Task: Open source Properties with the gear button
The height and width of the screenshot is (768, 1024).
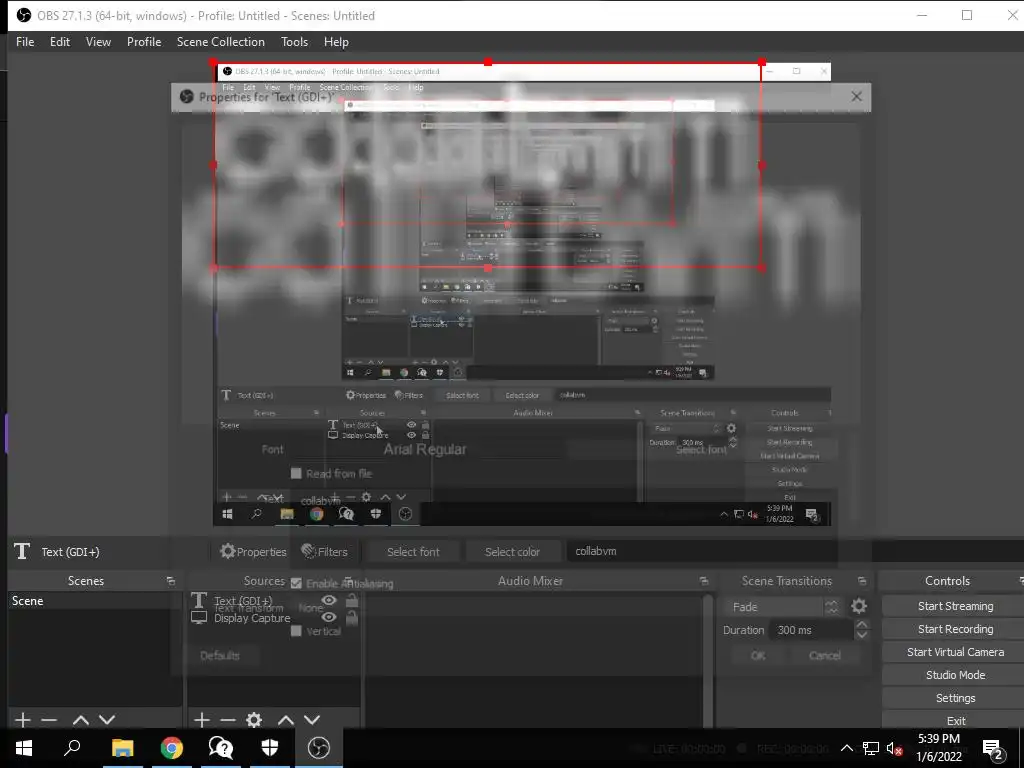Action: tap(253, 552)
